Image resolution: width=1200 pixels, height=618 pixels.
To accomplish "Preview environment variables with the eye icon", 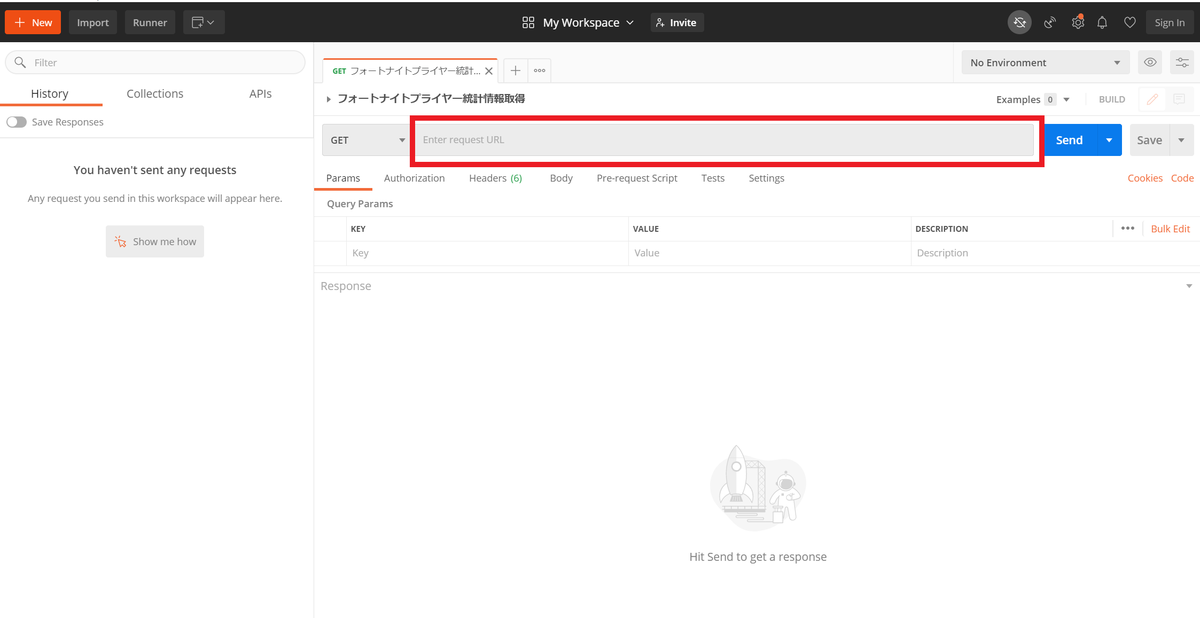I will pos(1149,62).
